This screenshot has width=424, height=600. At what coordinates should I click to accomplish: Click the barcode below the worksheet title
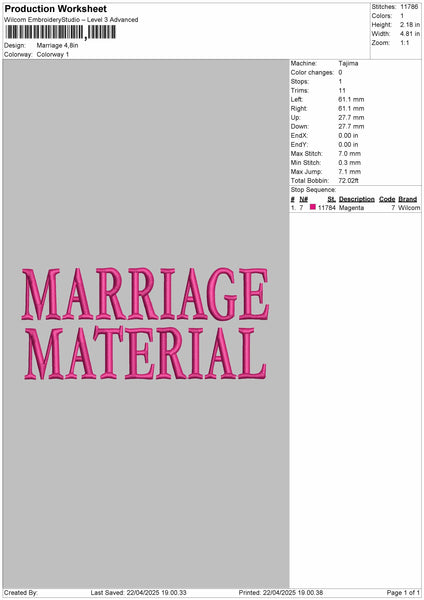(60, 33)
